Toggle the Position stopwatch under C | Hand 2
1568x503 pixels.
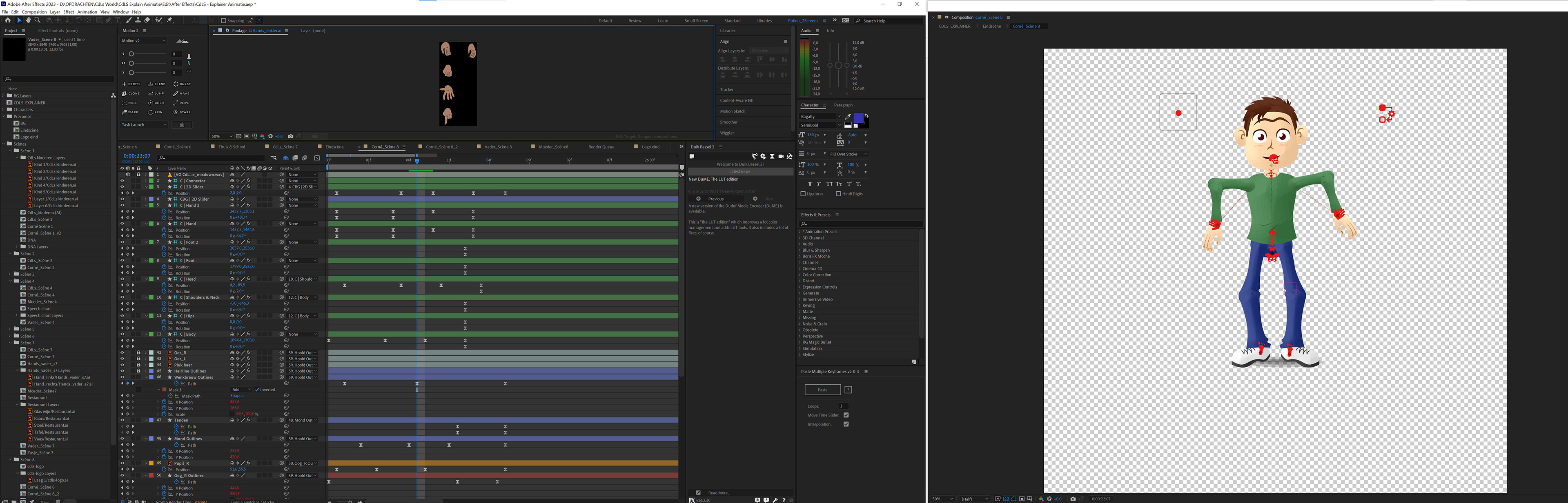tap(164, 212)
